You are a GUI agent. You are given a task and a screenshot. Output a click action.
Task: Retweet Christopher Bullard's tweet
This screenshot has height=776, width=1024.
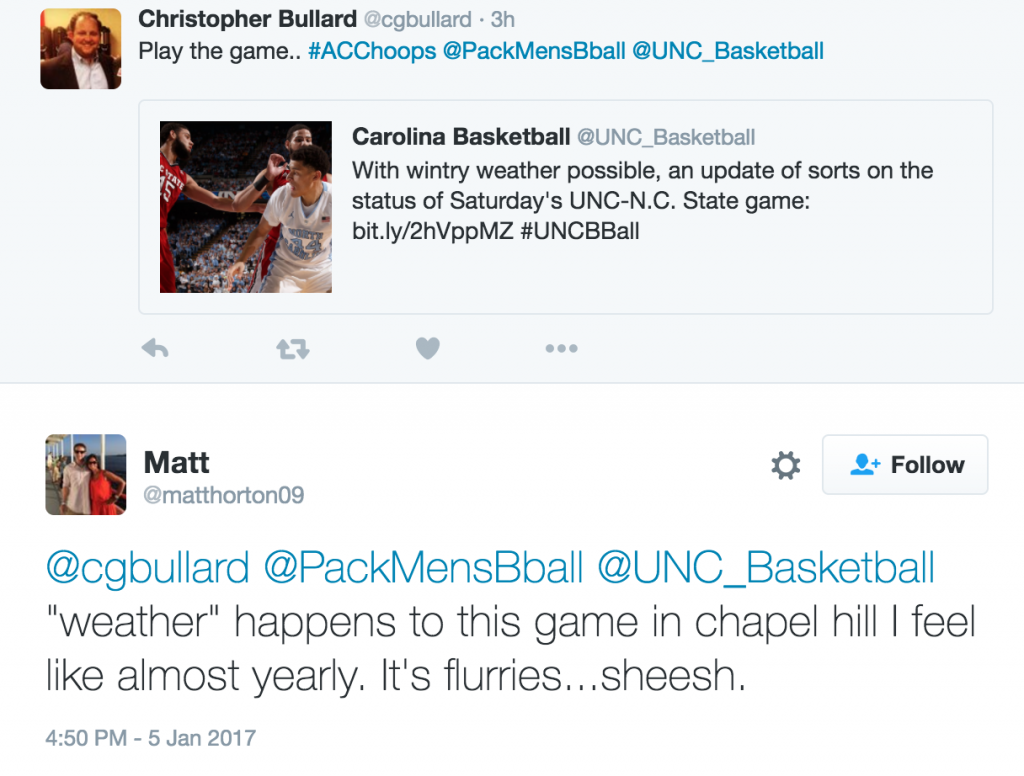click(x=292, y=349)
